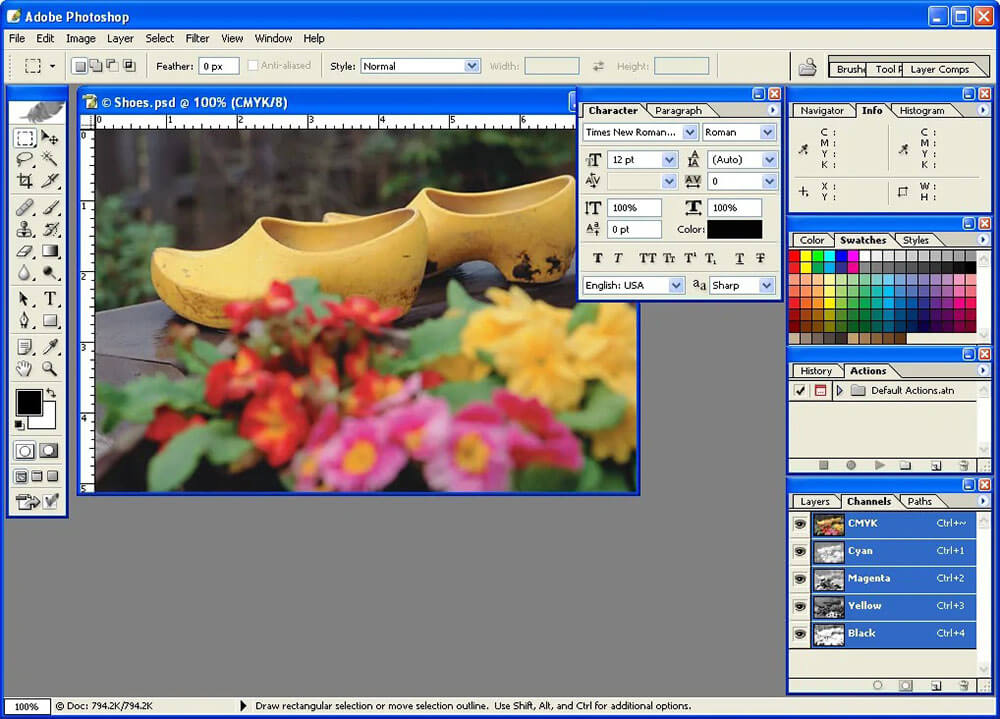Click the Begin recording button in Actions
The height and width of the screenshot is (719, 1000).
[x=851, y=466]
